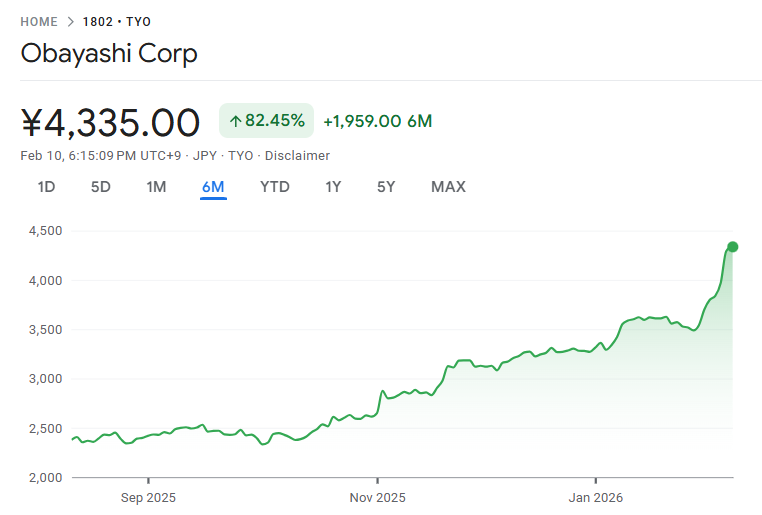Select the 5Y range tab
This screenshot has width=762, height=515.
386,187
